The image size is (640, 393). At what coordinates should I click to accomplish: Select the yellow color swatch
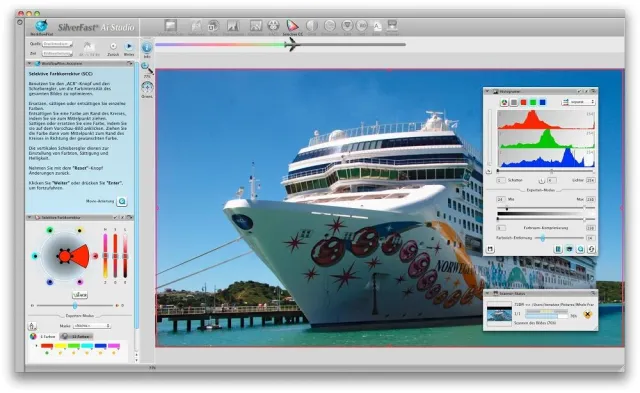click(60, 346)
